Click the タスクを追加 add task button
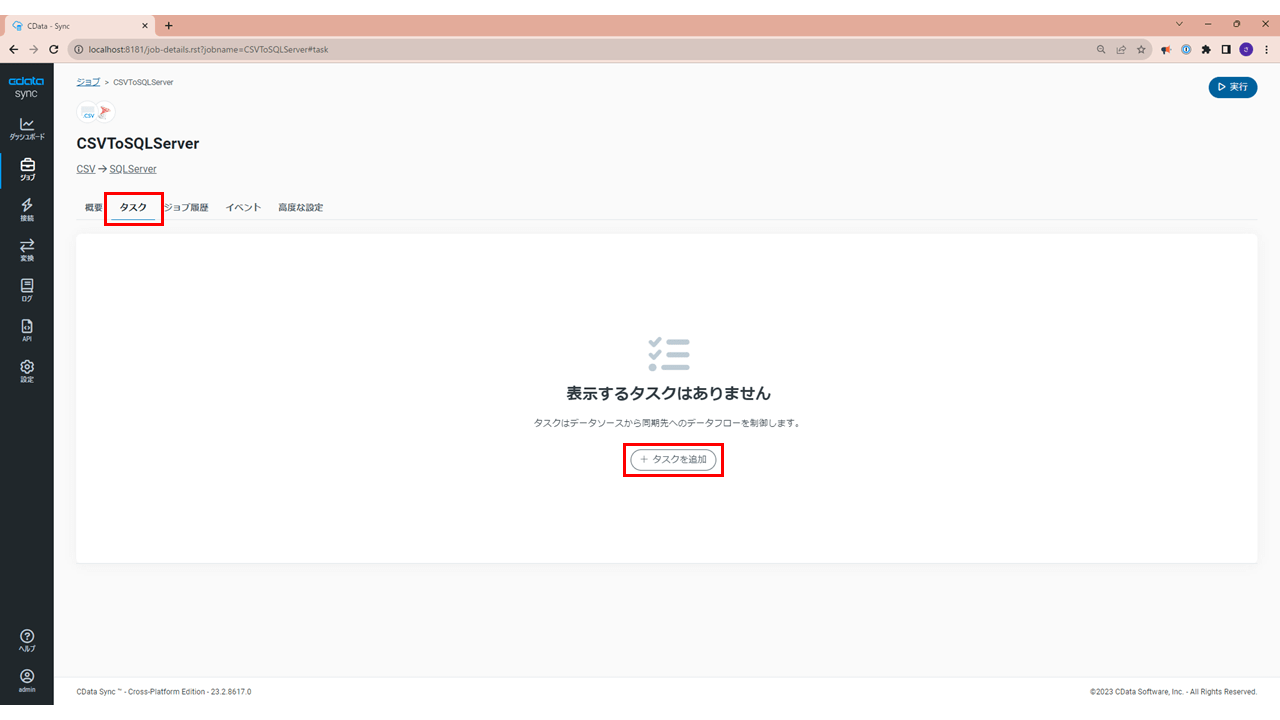The image size is (1280, 720). [x=673, y=460]
